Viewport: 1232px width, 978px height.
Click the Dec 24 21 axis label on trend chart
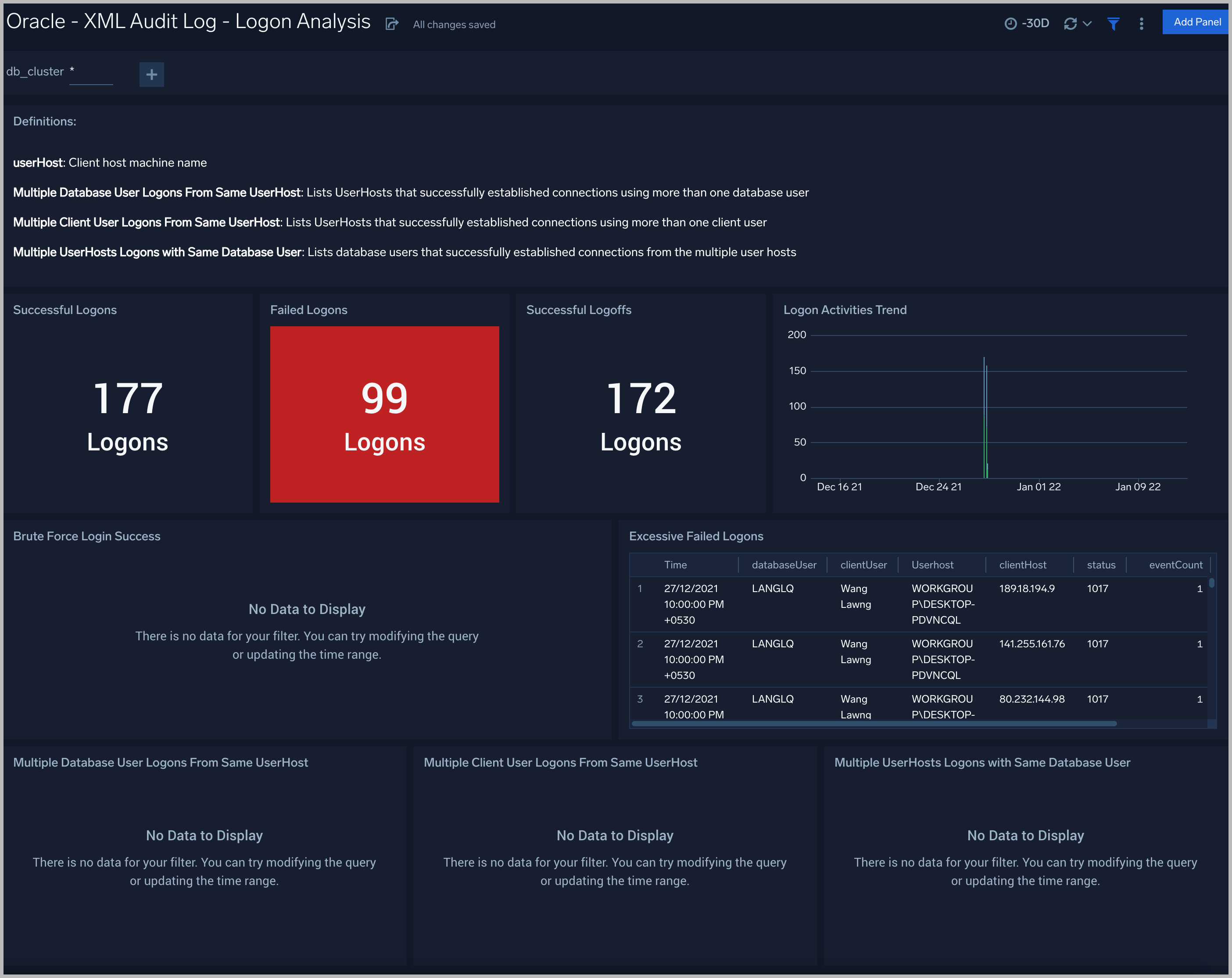click(x=939, y=487)
